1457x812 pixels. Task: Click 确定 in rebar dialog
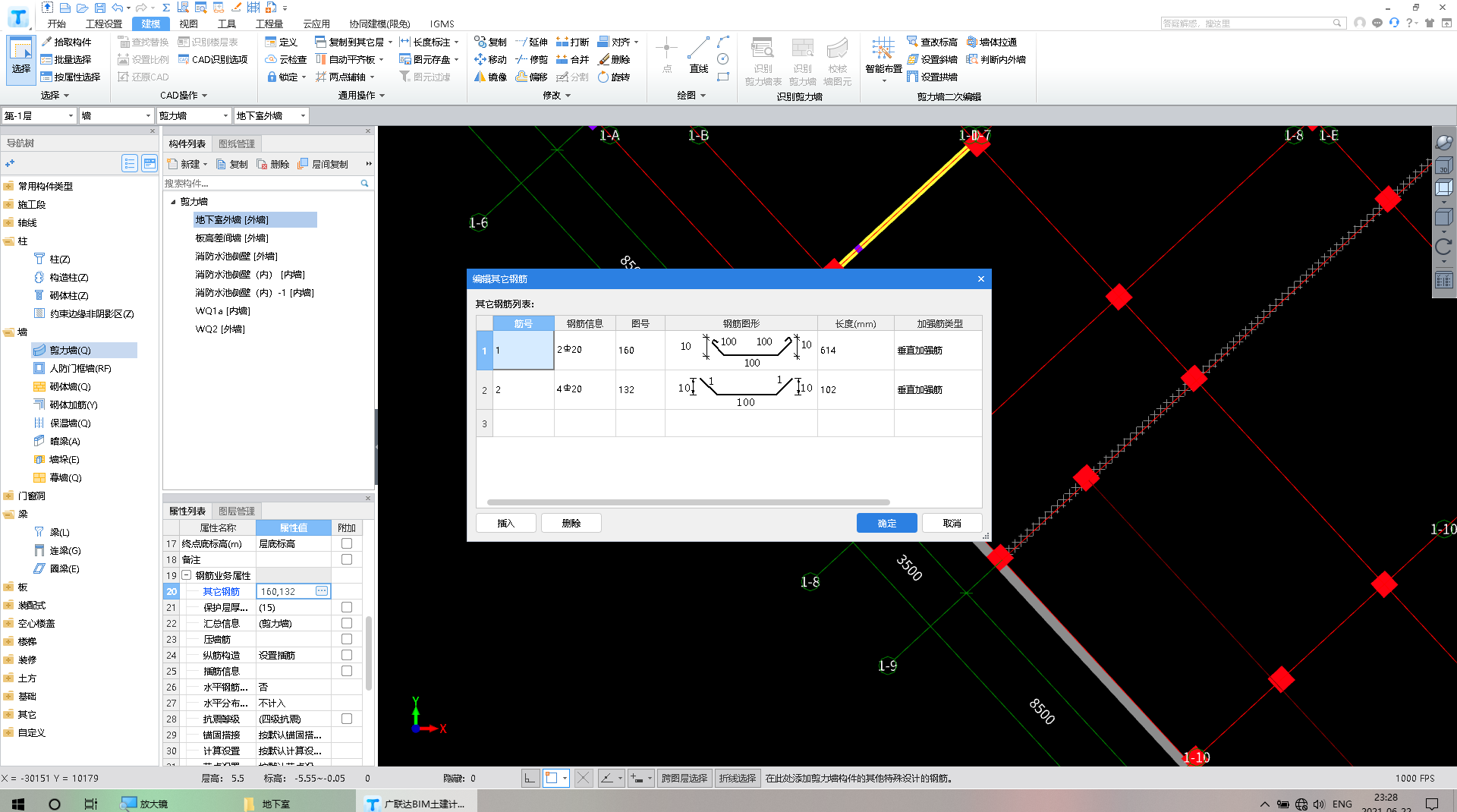click(887, 523)
